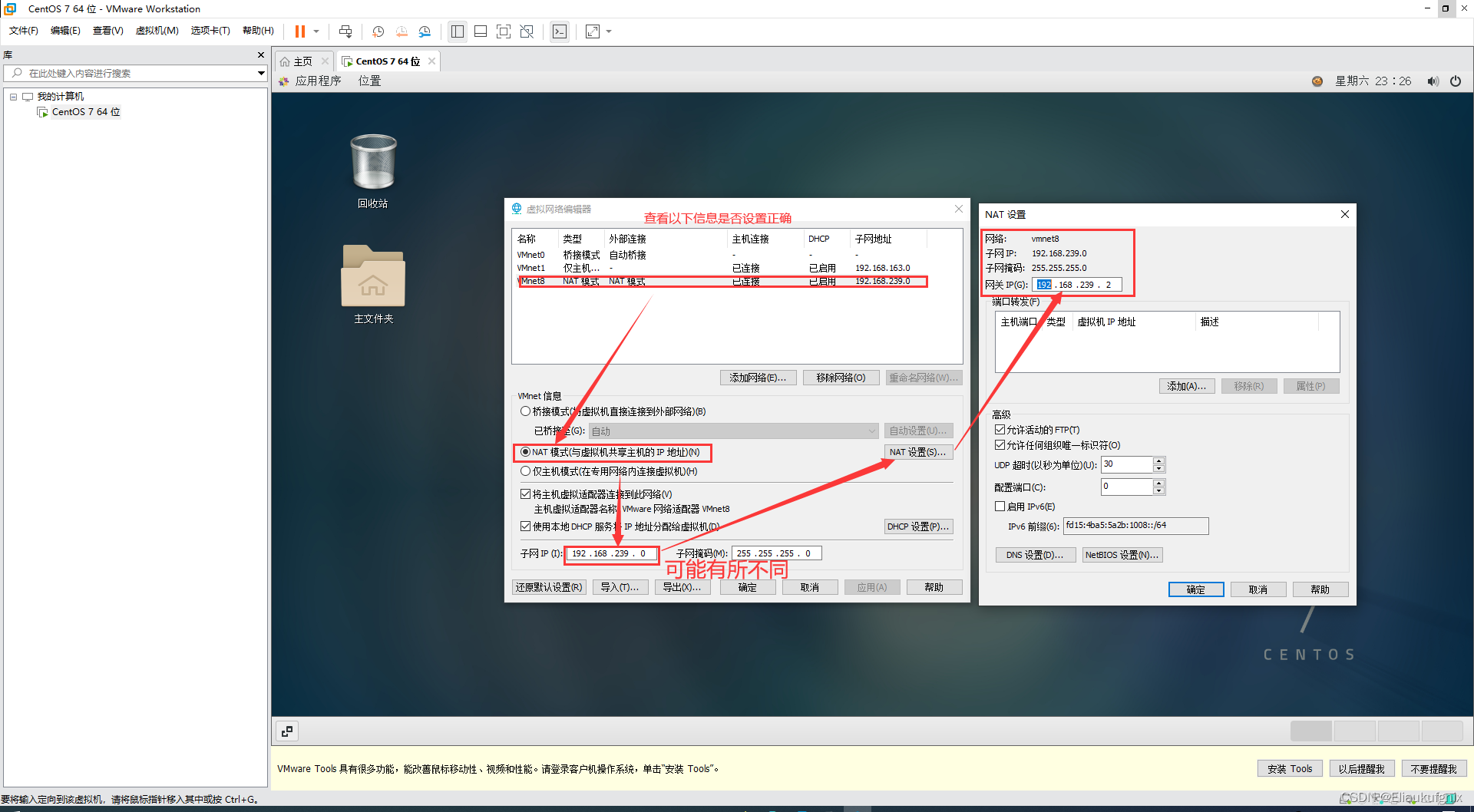Click the update notification icon near the clock
The height and width of the screenshot is (812, 1474).
pyautogui.click(x=1317, y=81)
